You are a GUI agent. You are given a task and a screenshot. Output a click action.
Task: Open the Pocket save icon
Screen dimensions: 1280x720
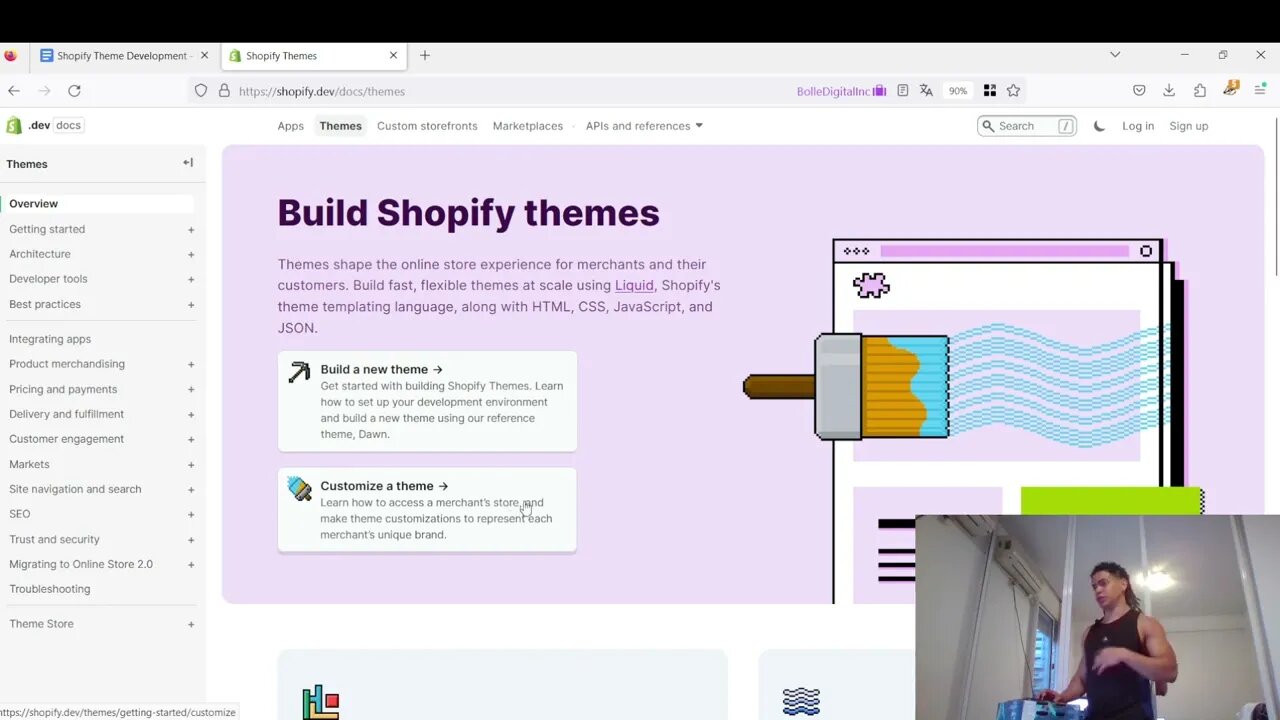1139,90
